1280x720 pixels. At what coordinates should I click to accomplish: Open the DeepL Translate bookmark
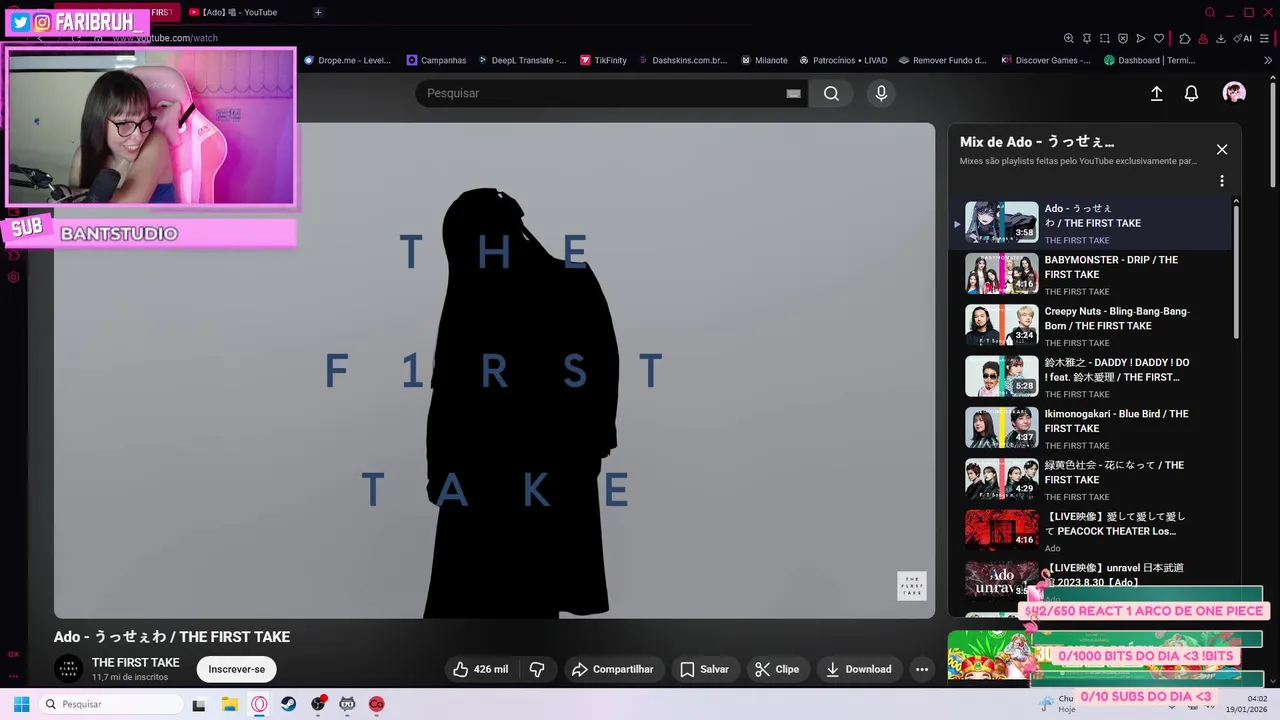click(521, 60)
